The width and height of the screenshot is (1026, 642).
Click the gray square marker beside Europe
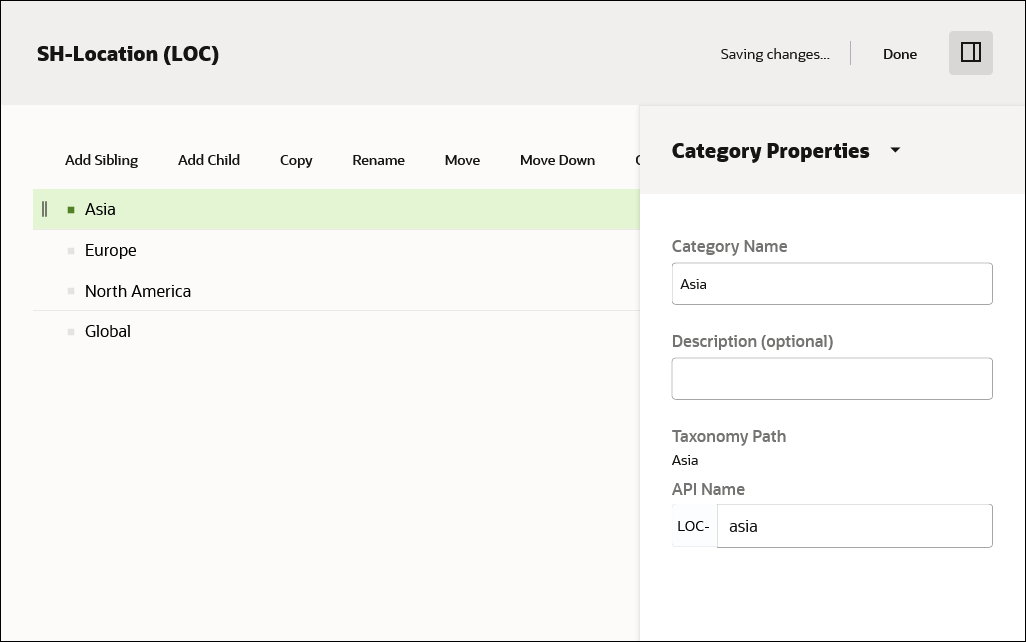(x=71, y=250)
